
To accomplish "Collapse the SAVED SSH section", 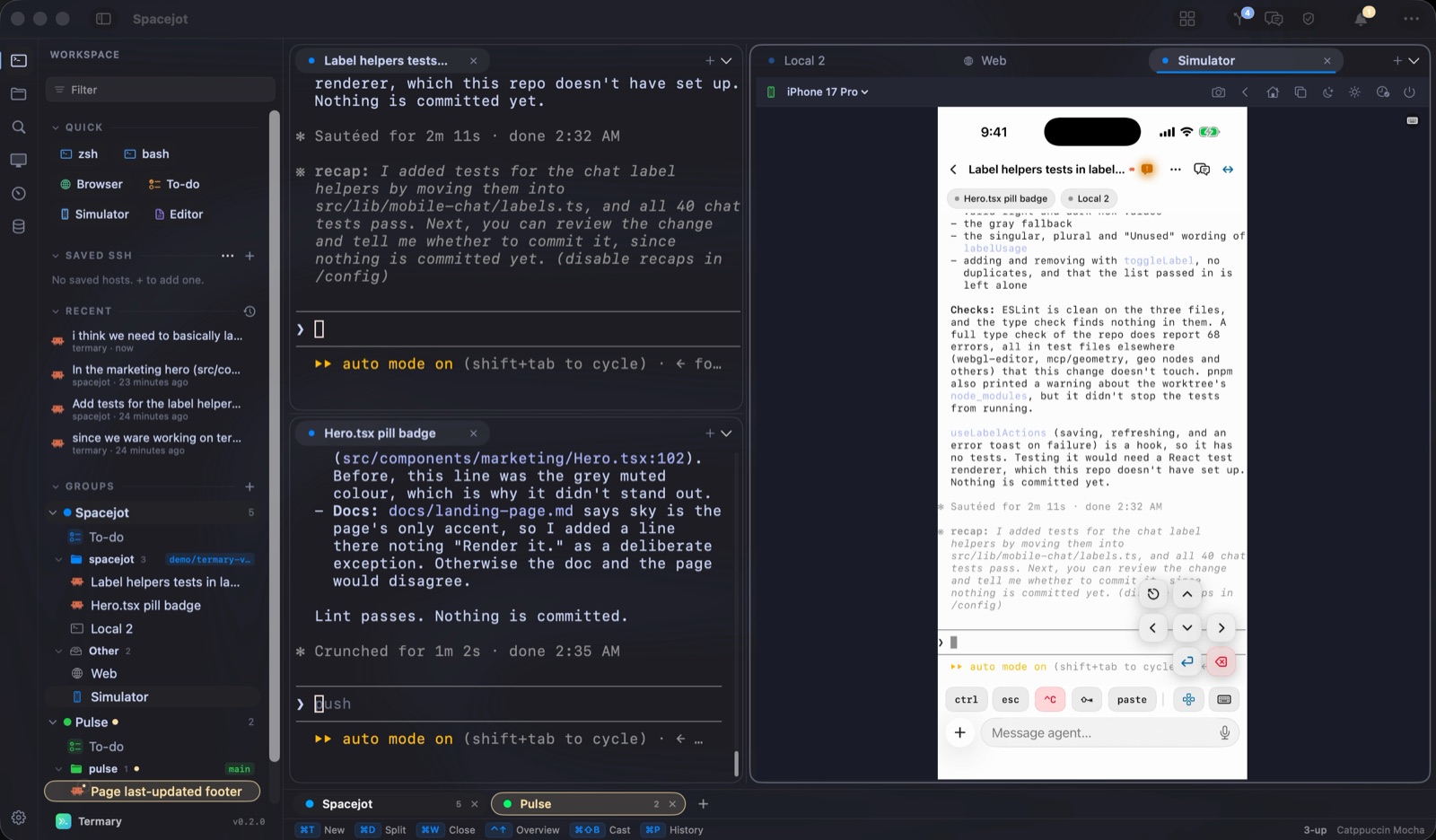I will (56, 256).
